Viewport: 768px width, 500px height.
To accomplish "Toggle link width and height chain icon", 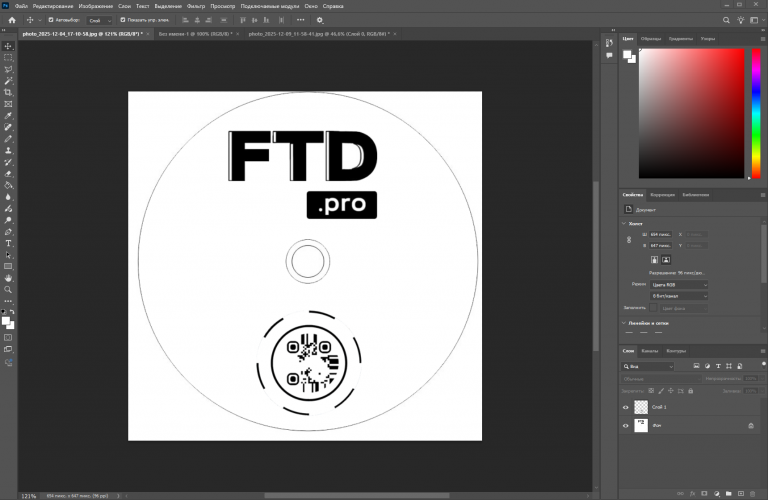I will (x=629, y=240).
